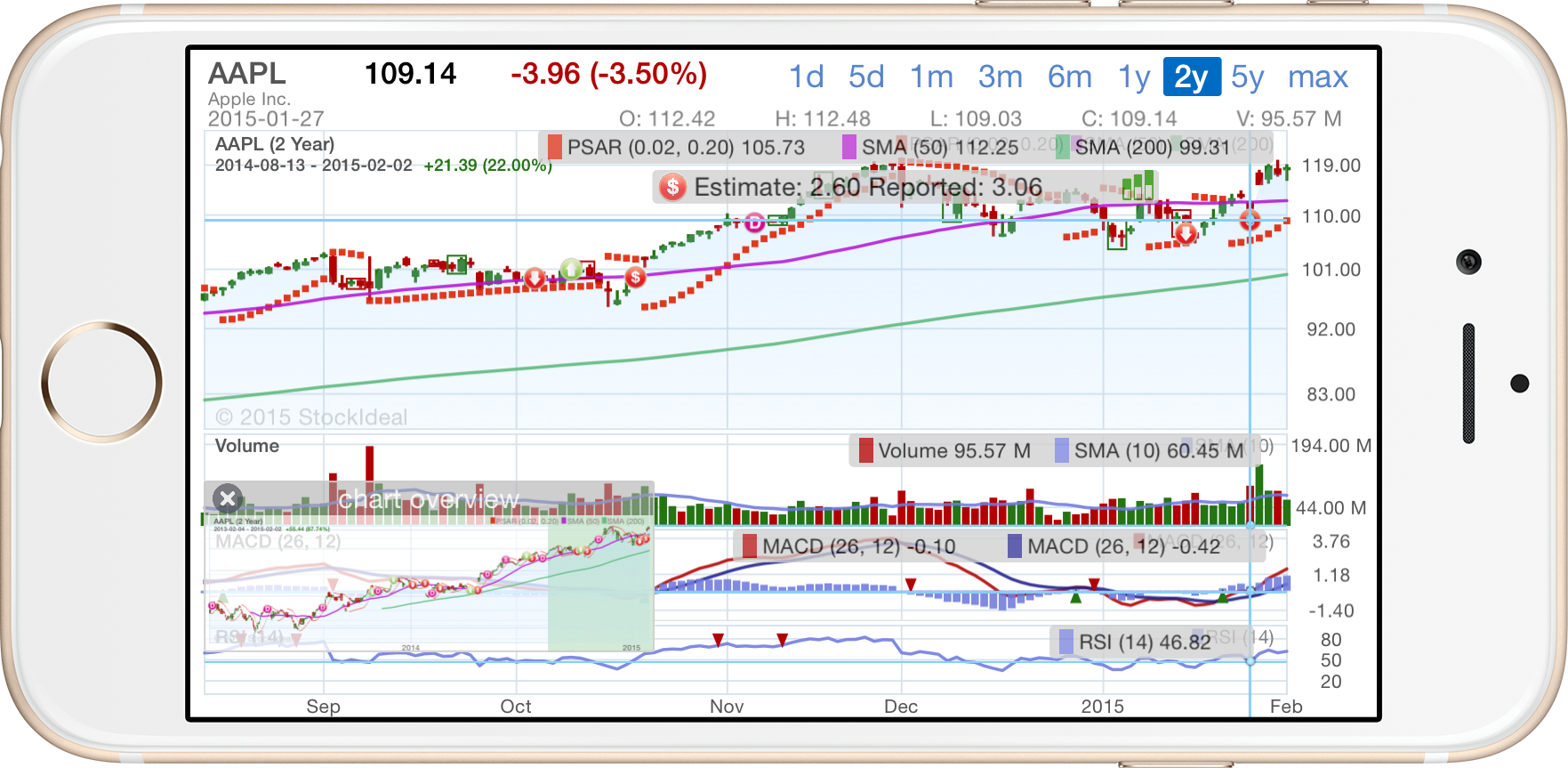Tap the AAPL ticker symbol heading
The image size is (1568, 768).
pos(247,73)
